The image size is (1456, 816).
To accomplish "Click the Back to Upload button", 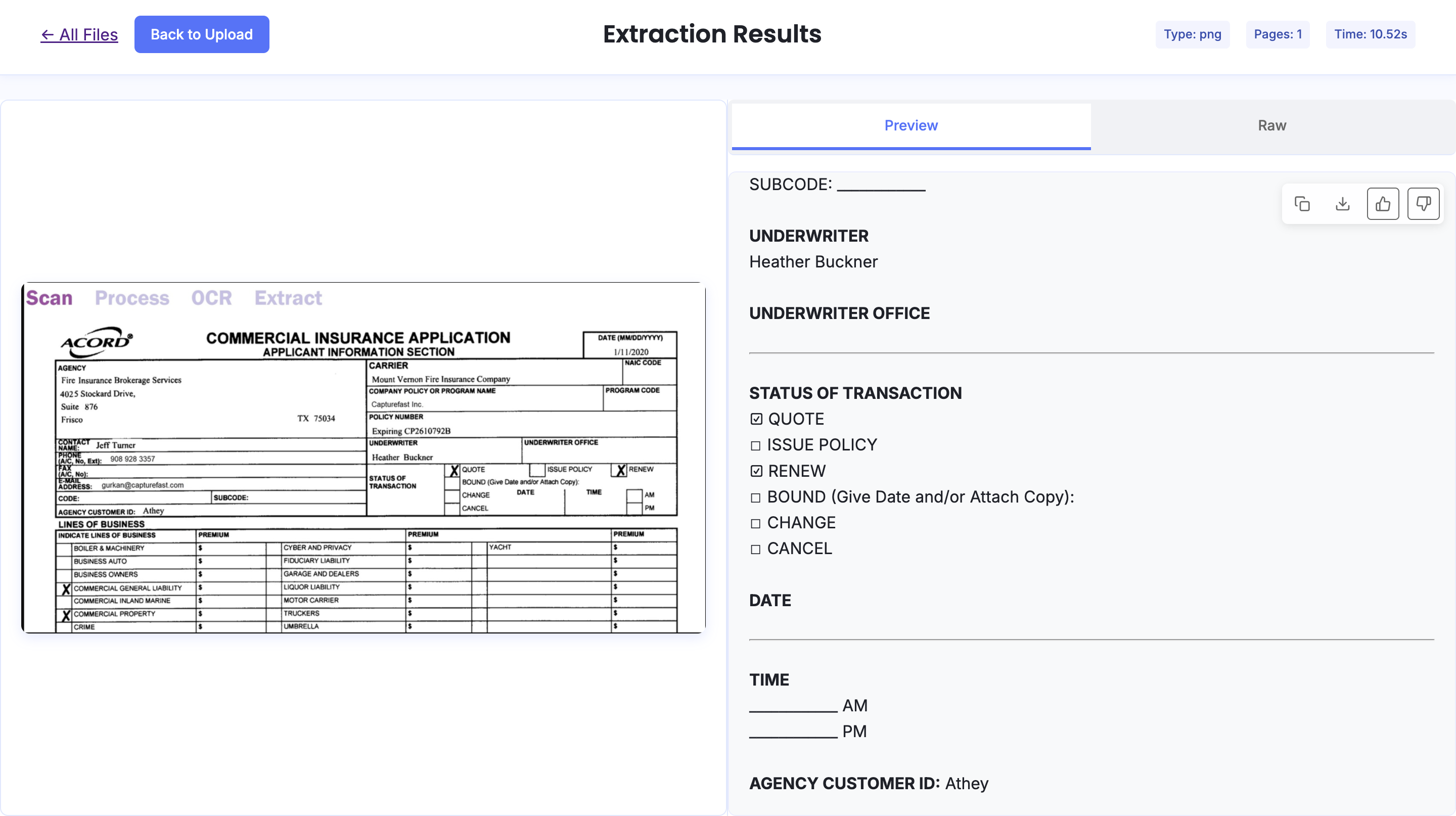I will coord(202,34).
